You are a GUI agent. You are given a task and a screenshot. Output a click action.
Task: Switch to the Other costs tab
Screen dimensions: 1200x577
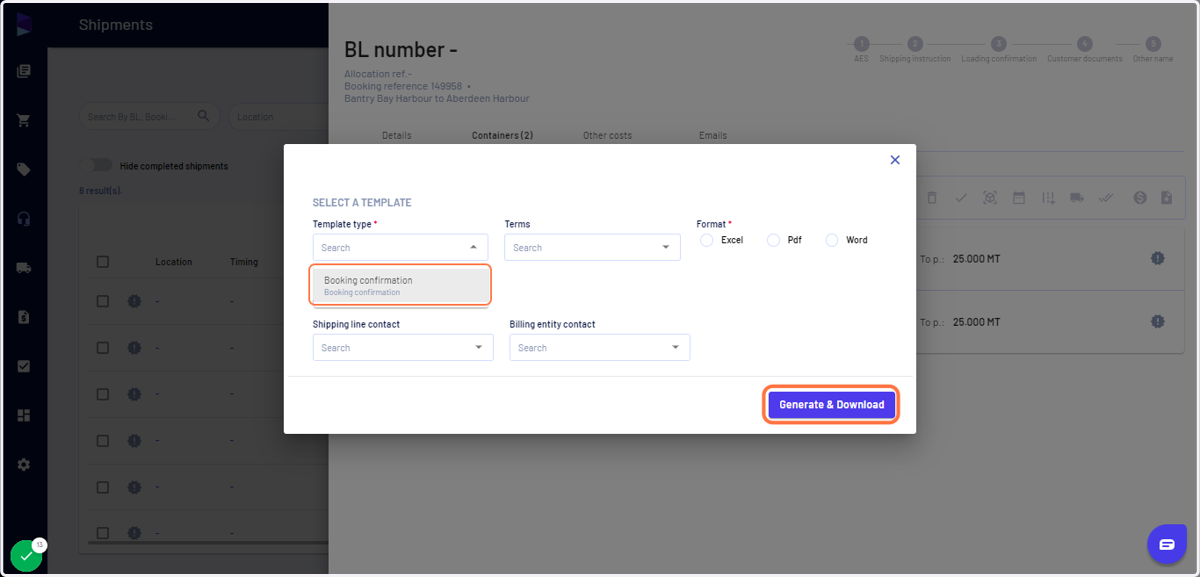click(607, 135)
